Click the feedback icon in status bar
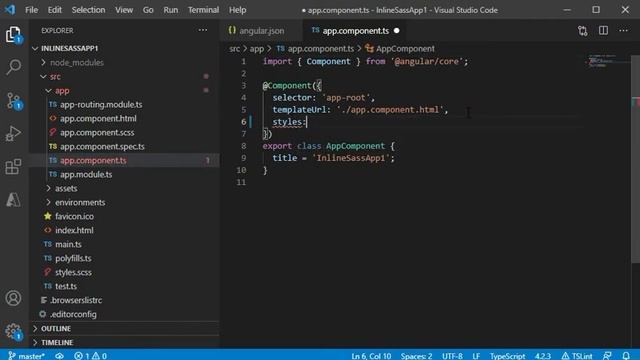This screenshot has height=360, width=640. (607, 356)
